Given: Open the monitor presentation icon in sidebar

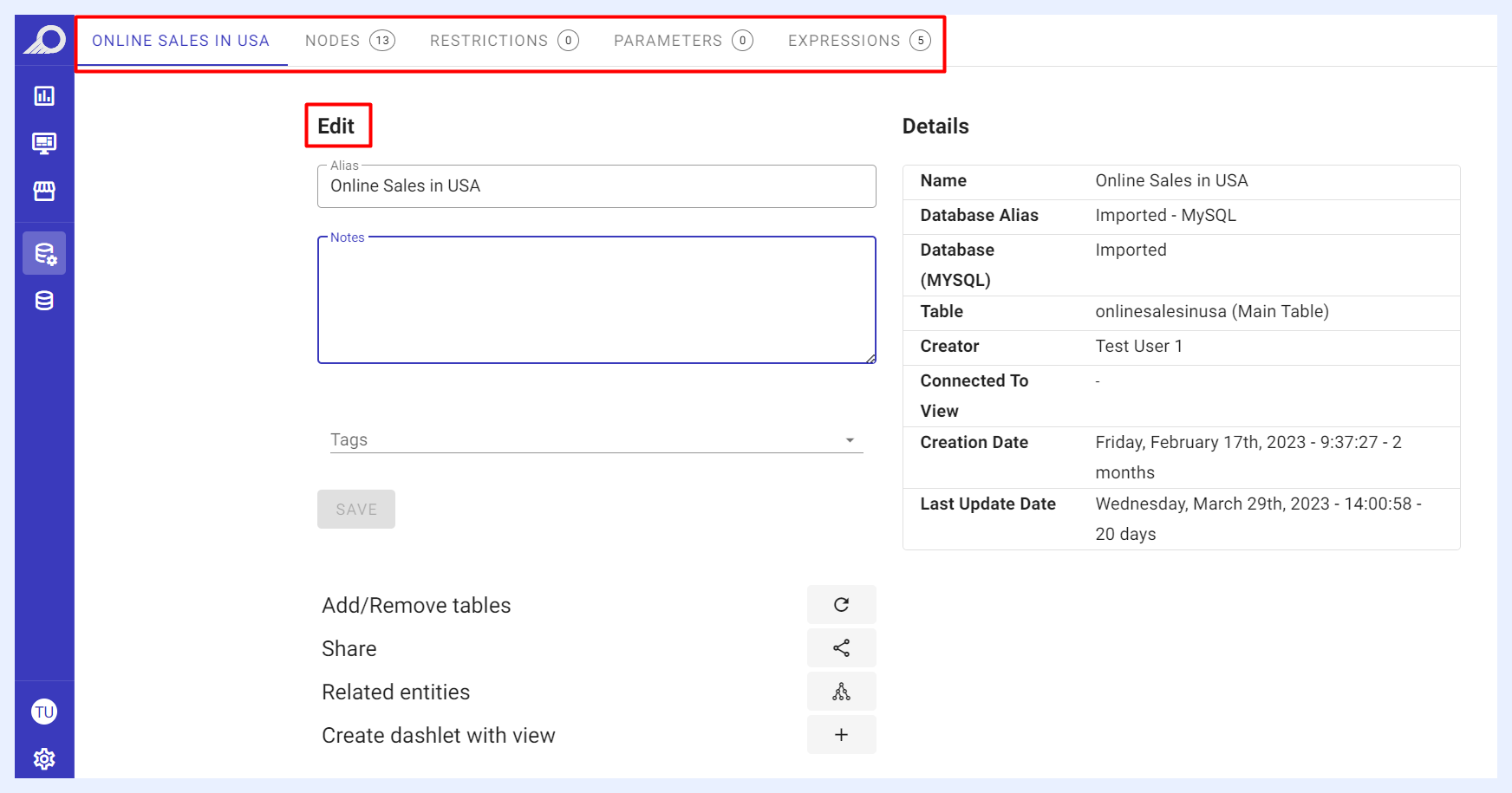Looking at the screenshot, I should (44, 143).
